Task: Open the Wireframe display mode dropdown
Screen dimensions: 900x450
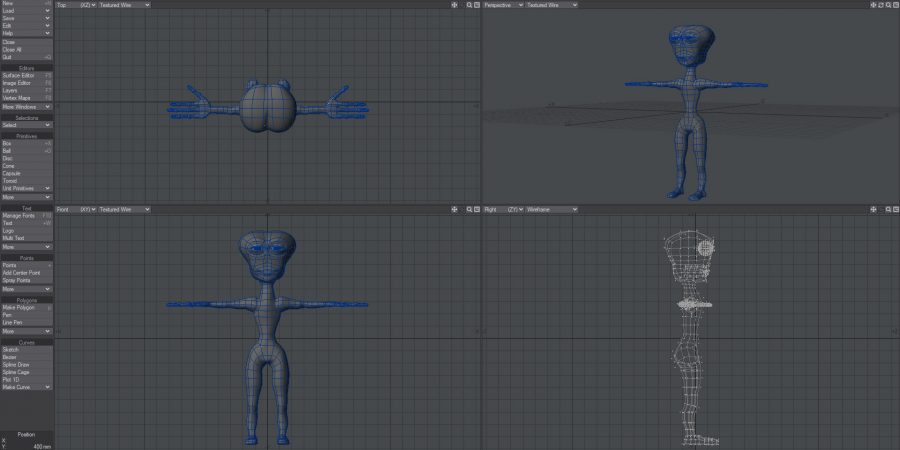Action: pos(552,209)
